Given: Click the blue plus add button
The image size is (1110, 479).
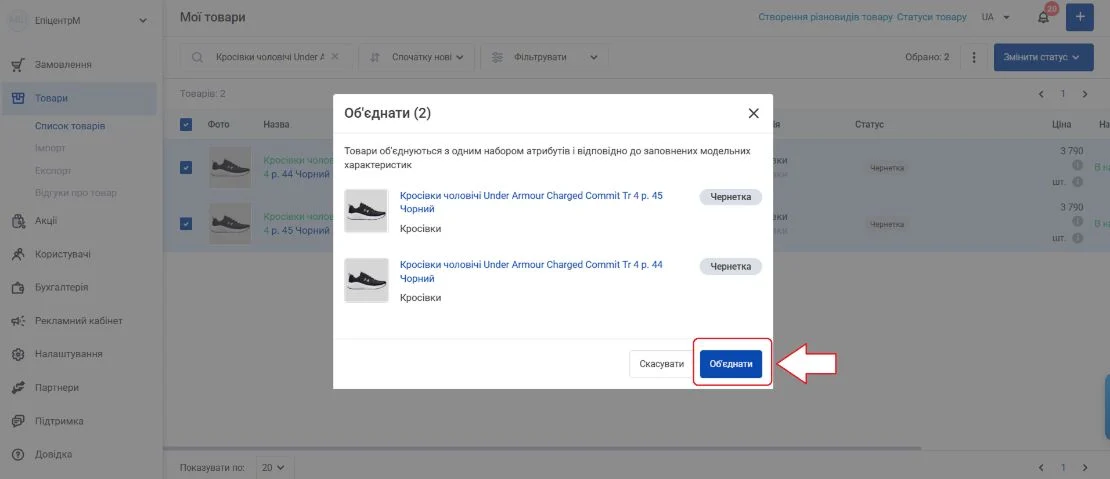Looking at the screenshot, I should [1080, 17].
